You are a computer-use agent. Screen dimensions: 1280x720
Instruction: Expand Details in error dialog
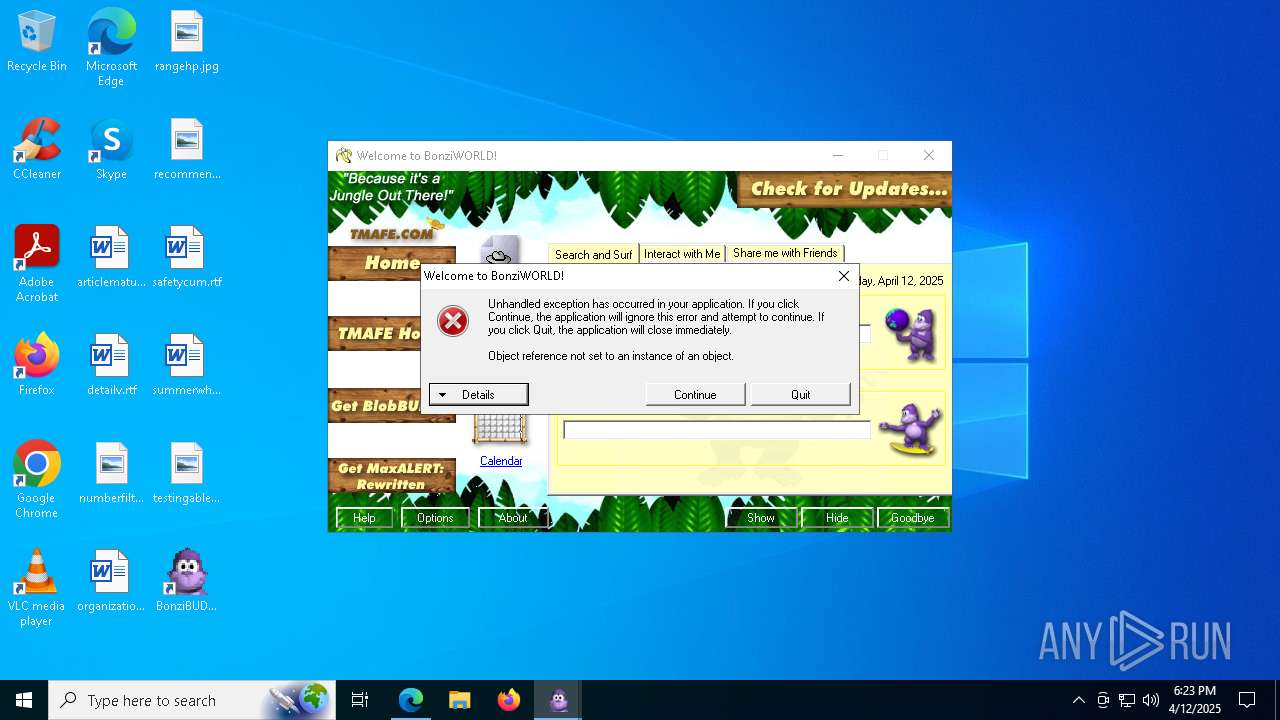pyautogui.click(x=479, y=394)
